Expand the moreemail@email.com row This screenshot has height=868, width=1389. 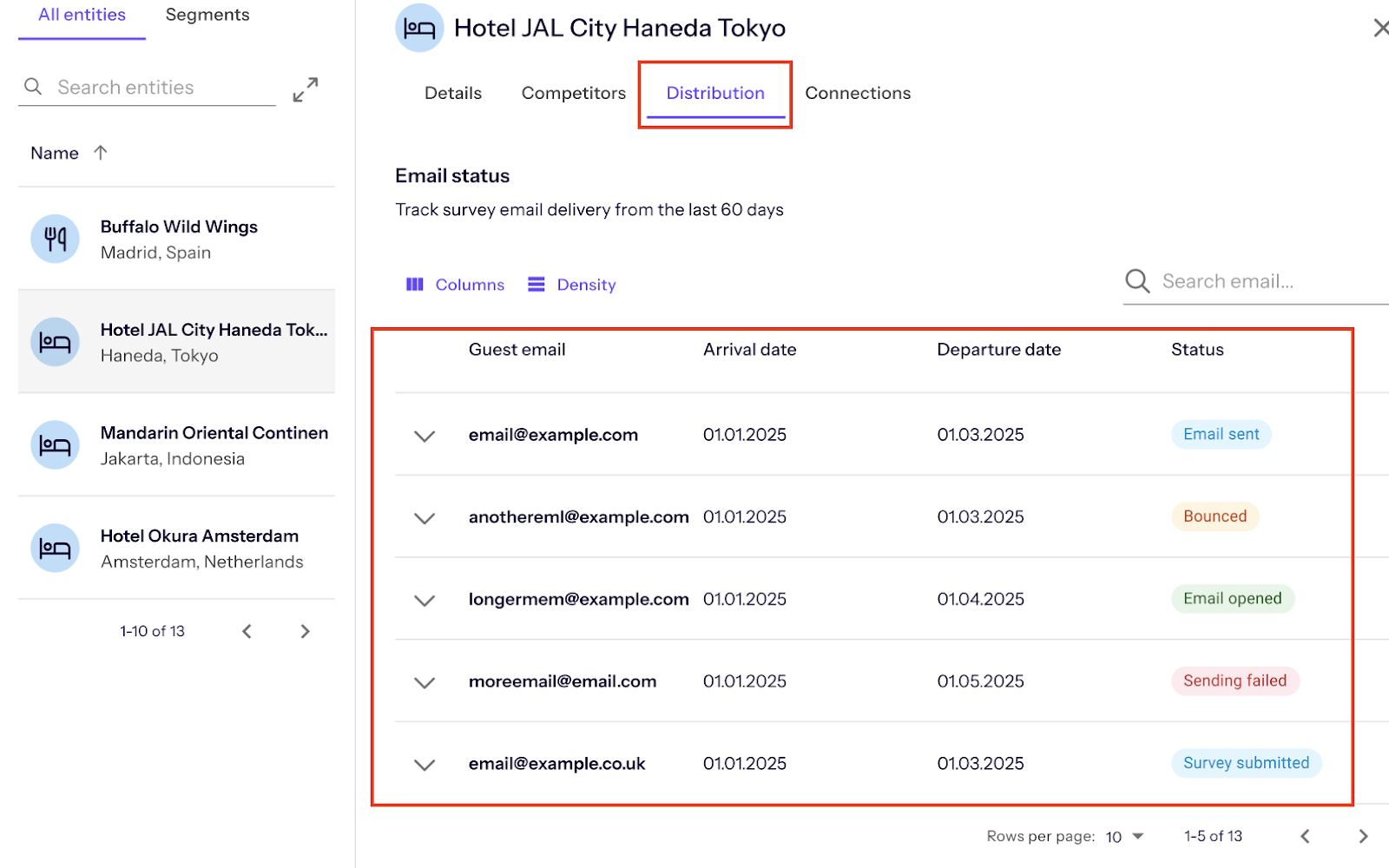click(425, 682)
